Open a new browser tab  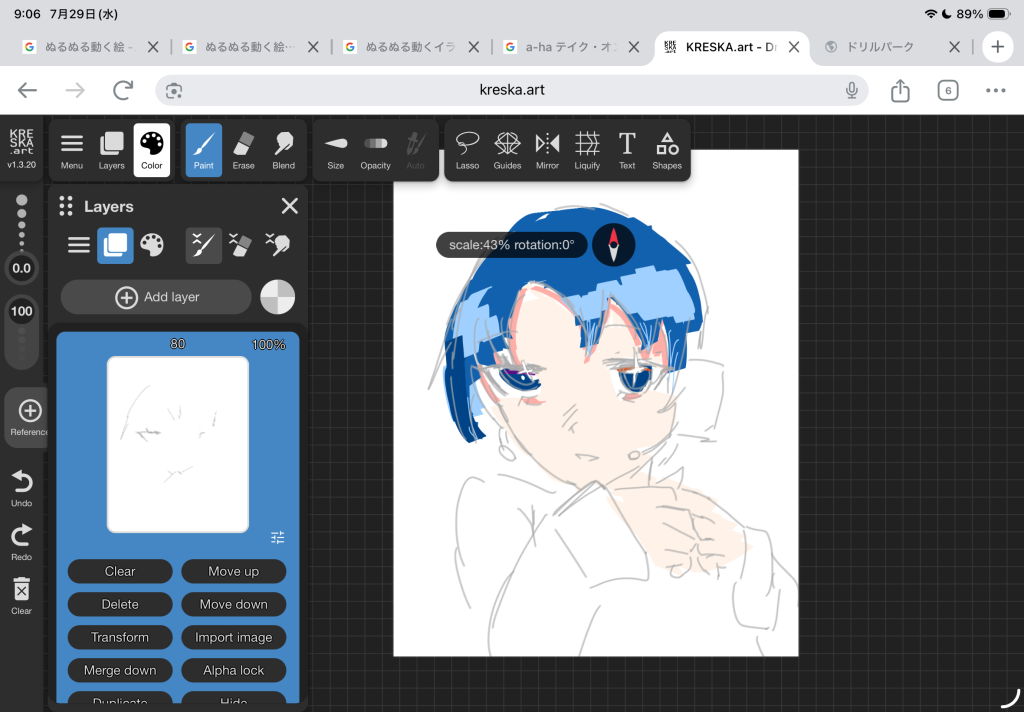(x=997, y=47)
